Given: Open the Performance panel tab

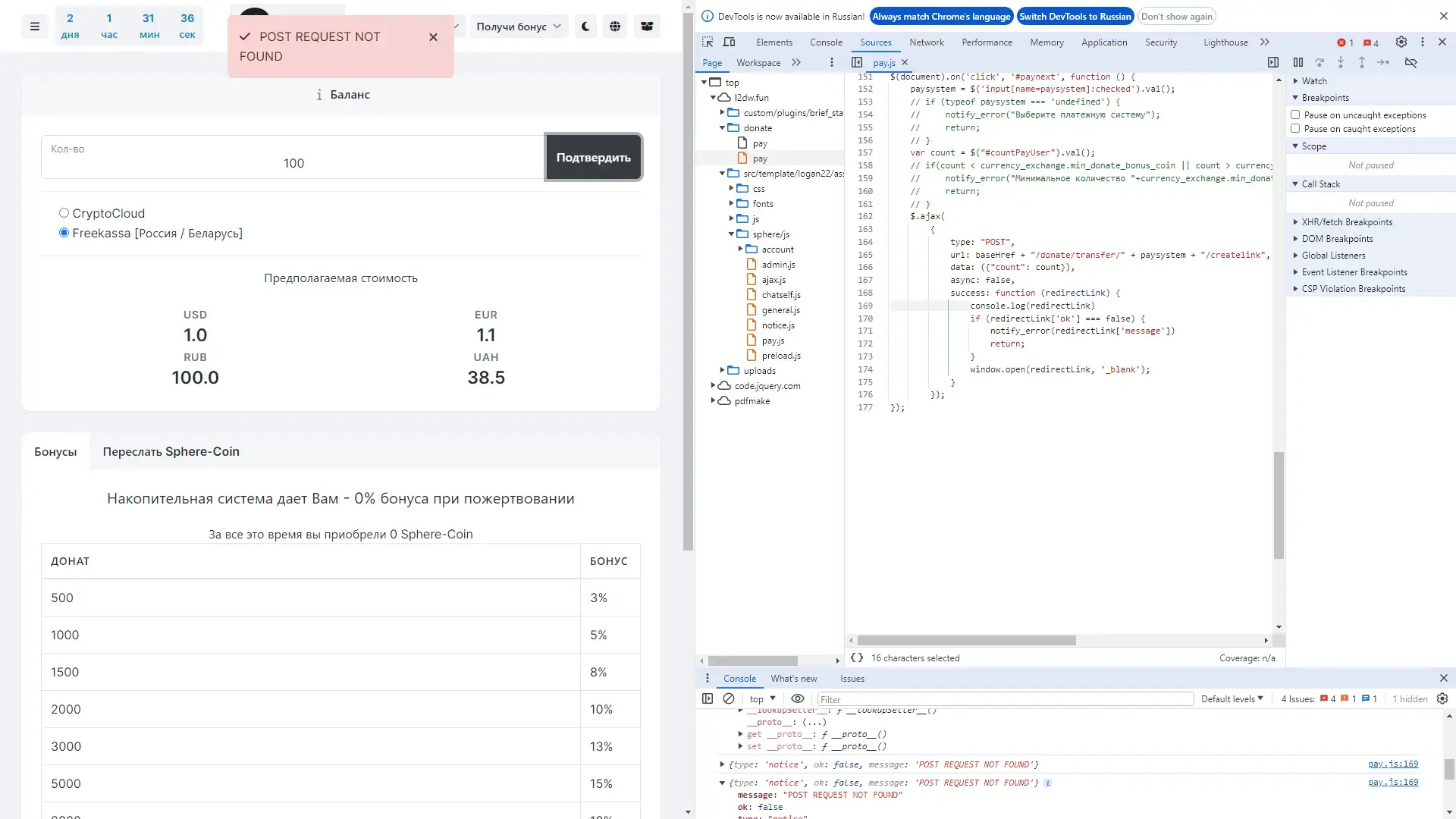Looking at the screenshot, I should point(987,42).
